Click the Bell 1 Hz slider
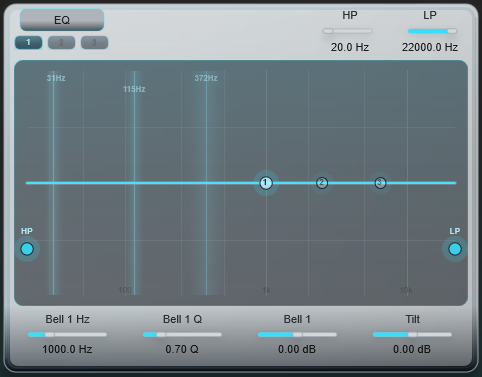 67,334
